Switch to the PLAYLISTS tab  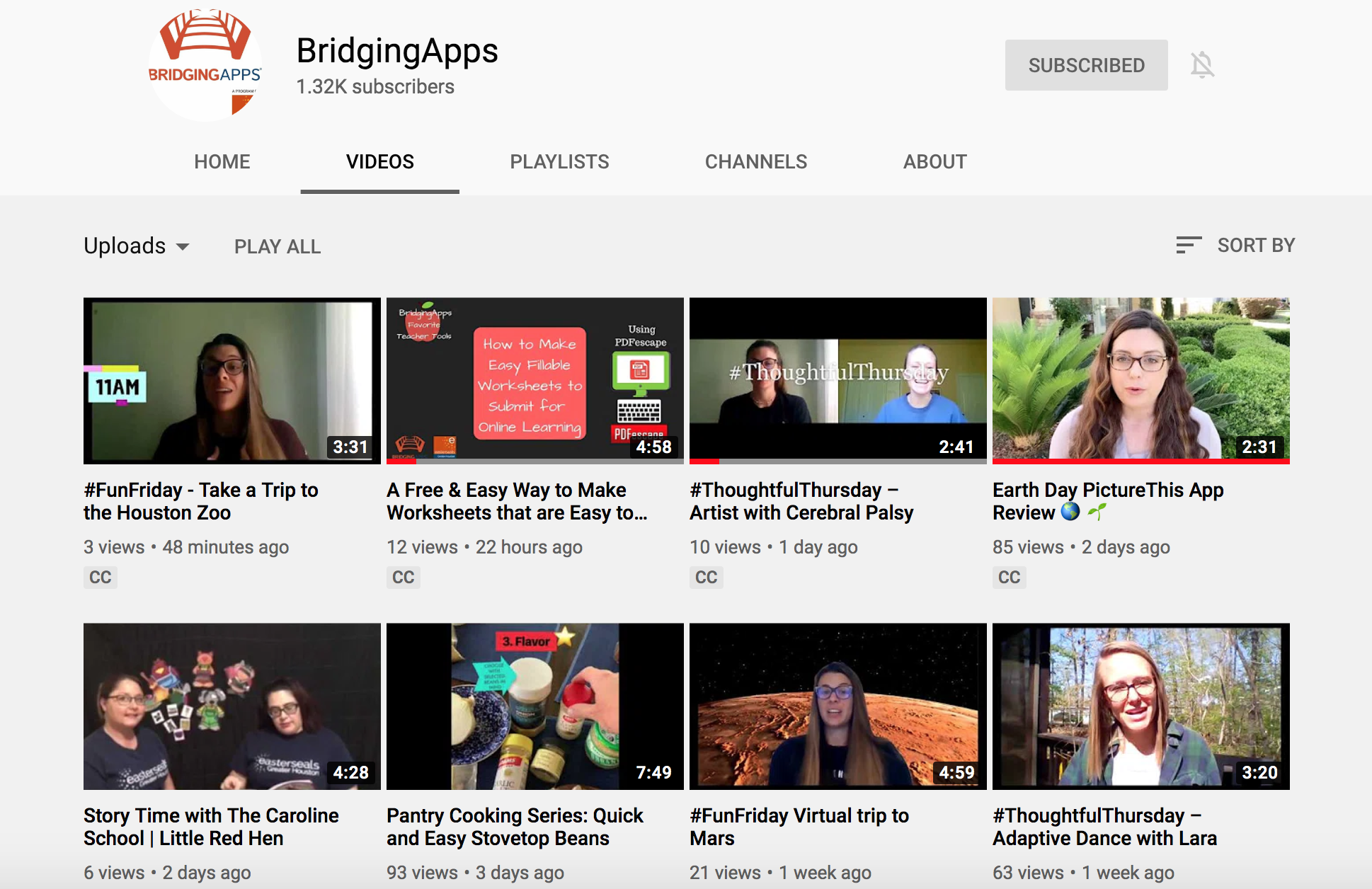point(559,162)
